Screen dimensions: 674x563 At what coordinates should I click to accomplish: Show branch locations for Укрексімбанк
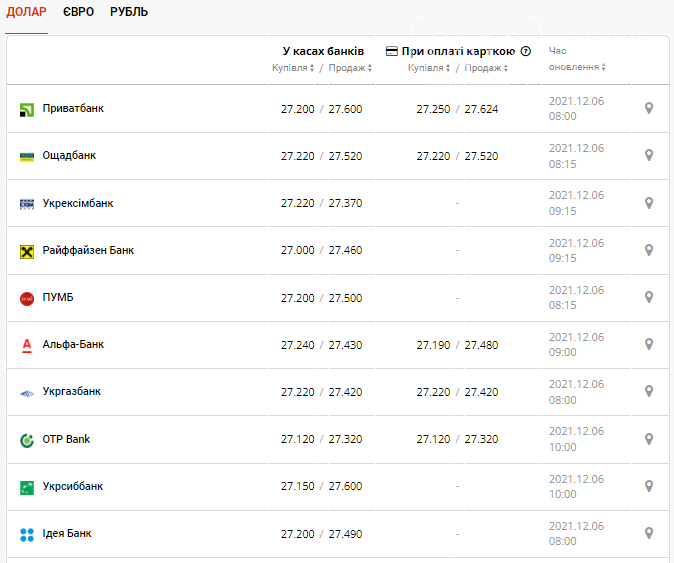pos(649,203)
